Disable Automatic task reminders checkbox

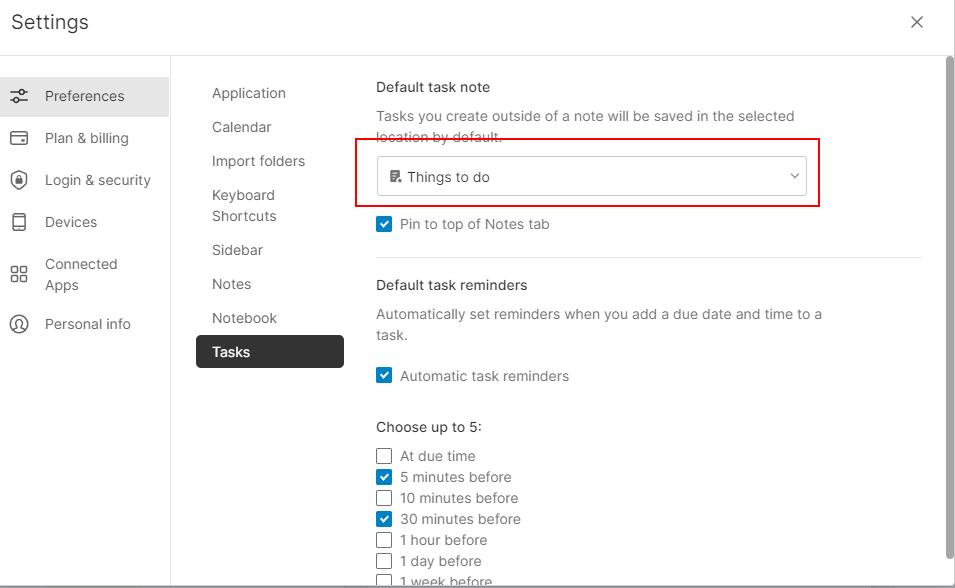point(384,376)
